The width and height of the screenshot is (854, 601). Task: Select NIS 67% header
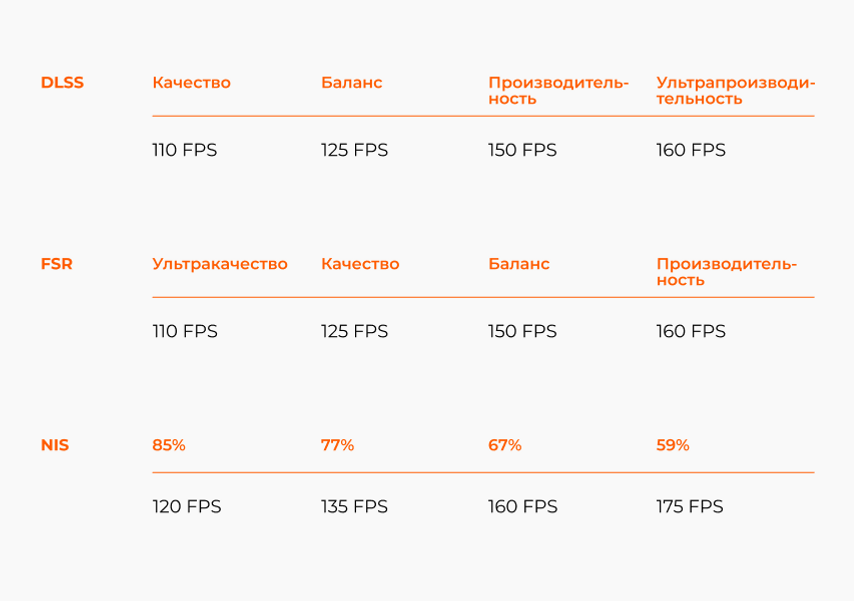(505, 445)
